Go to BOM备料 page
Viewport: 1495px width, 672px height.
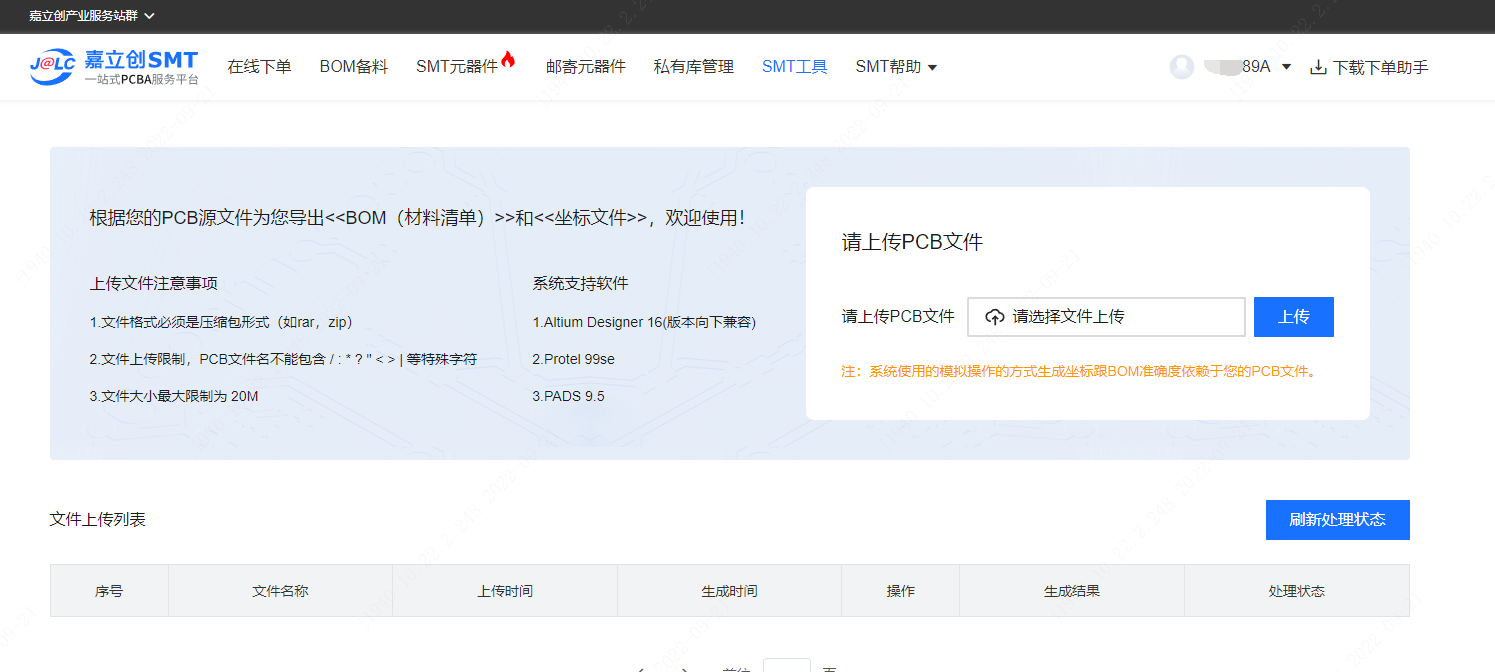pos(353,67)
